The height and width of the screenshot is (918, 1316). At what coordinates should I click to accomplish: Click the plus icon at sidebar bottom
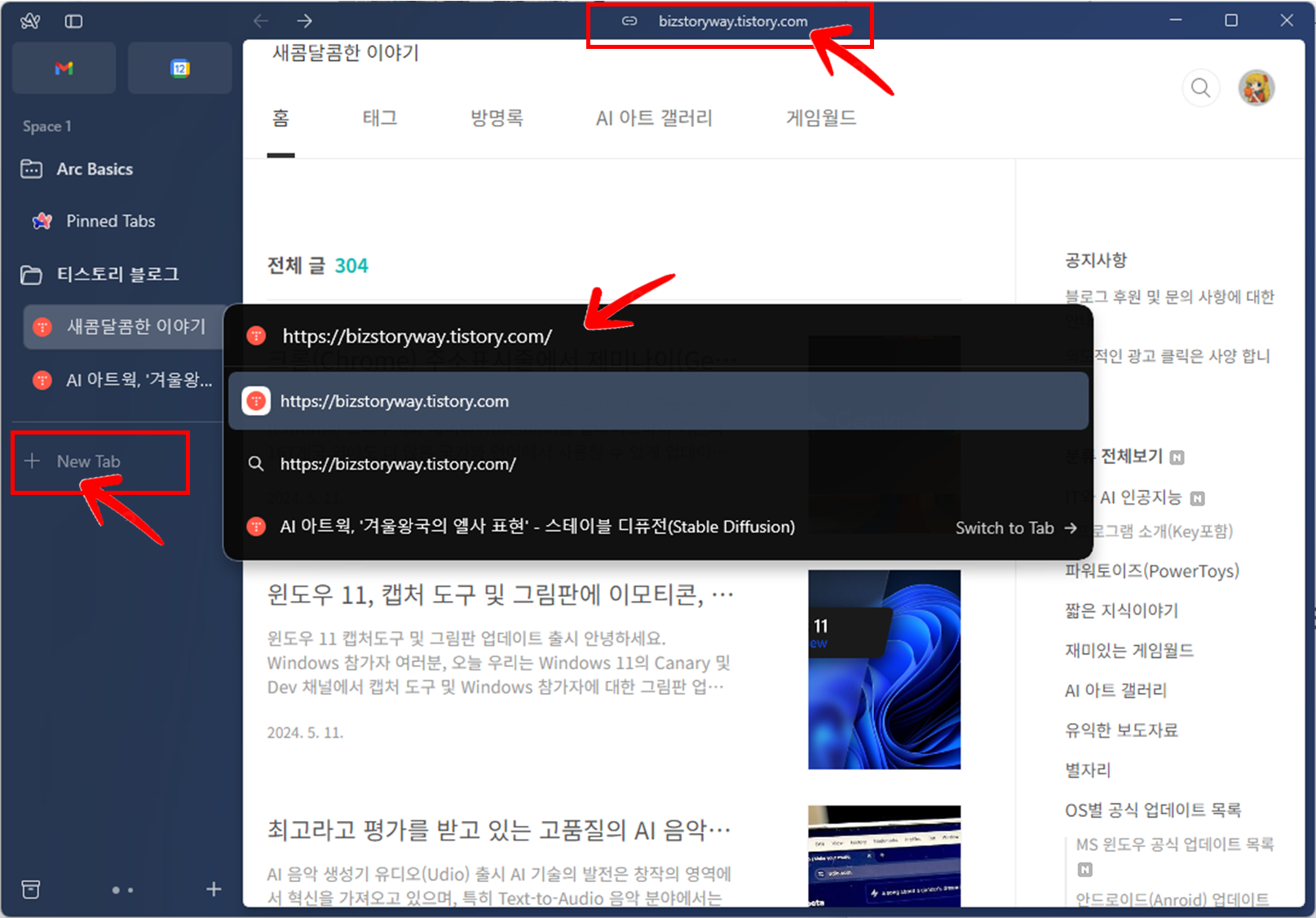pyautogui.click(x=214, y=889)
